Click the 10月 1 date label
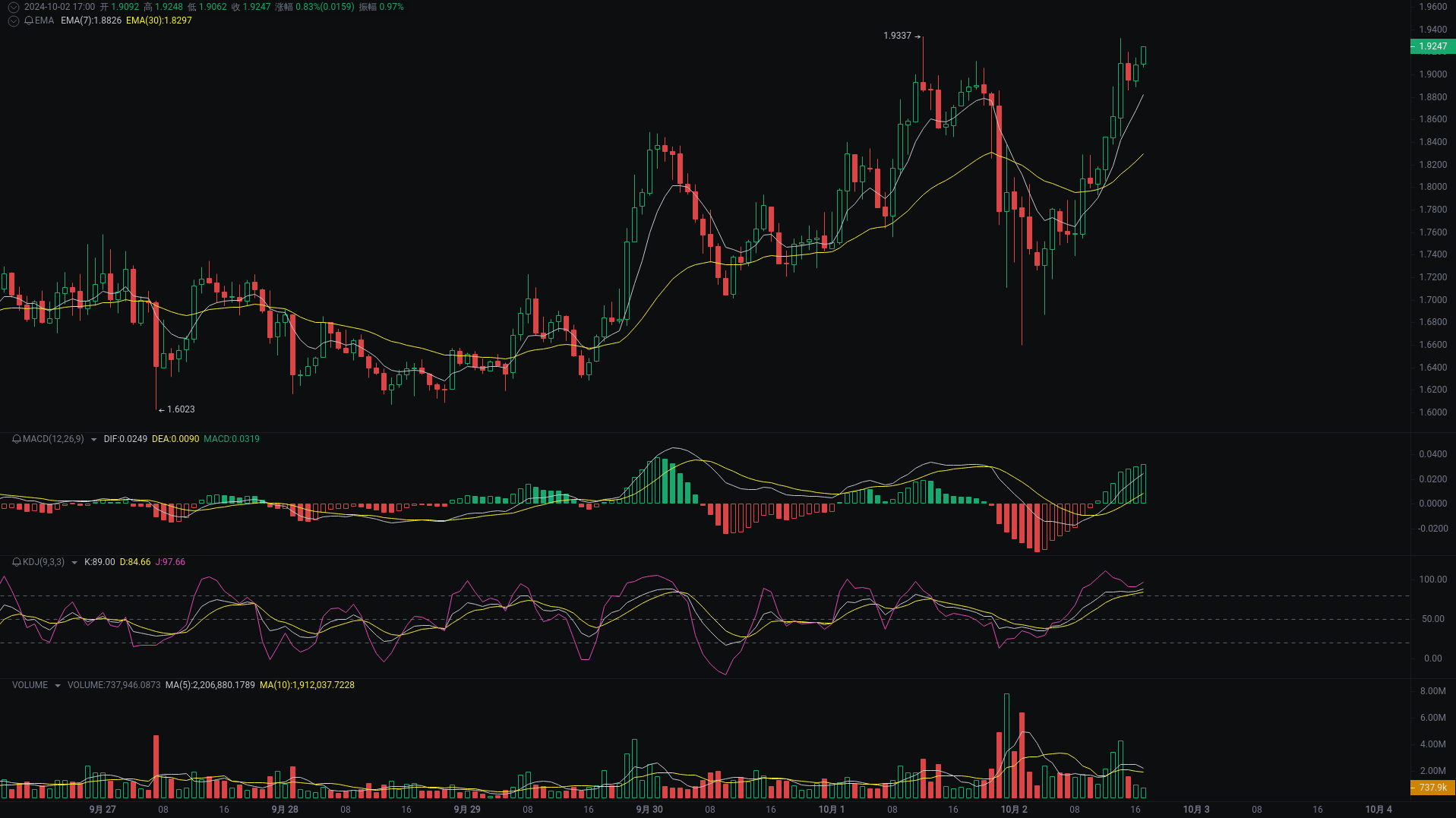Image resolution: width=1456 pixels, height=818 pixels. coord(832,810)
